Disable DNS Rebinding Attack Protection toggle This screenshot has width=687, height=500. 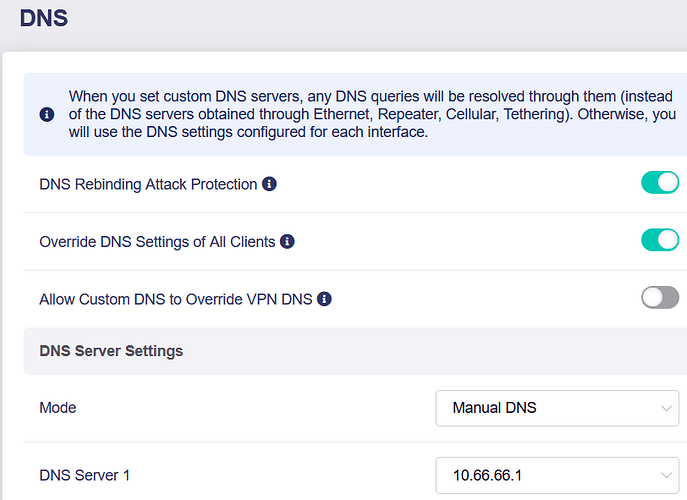(x=660, y=182)
